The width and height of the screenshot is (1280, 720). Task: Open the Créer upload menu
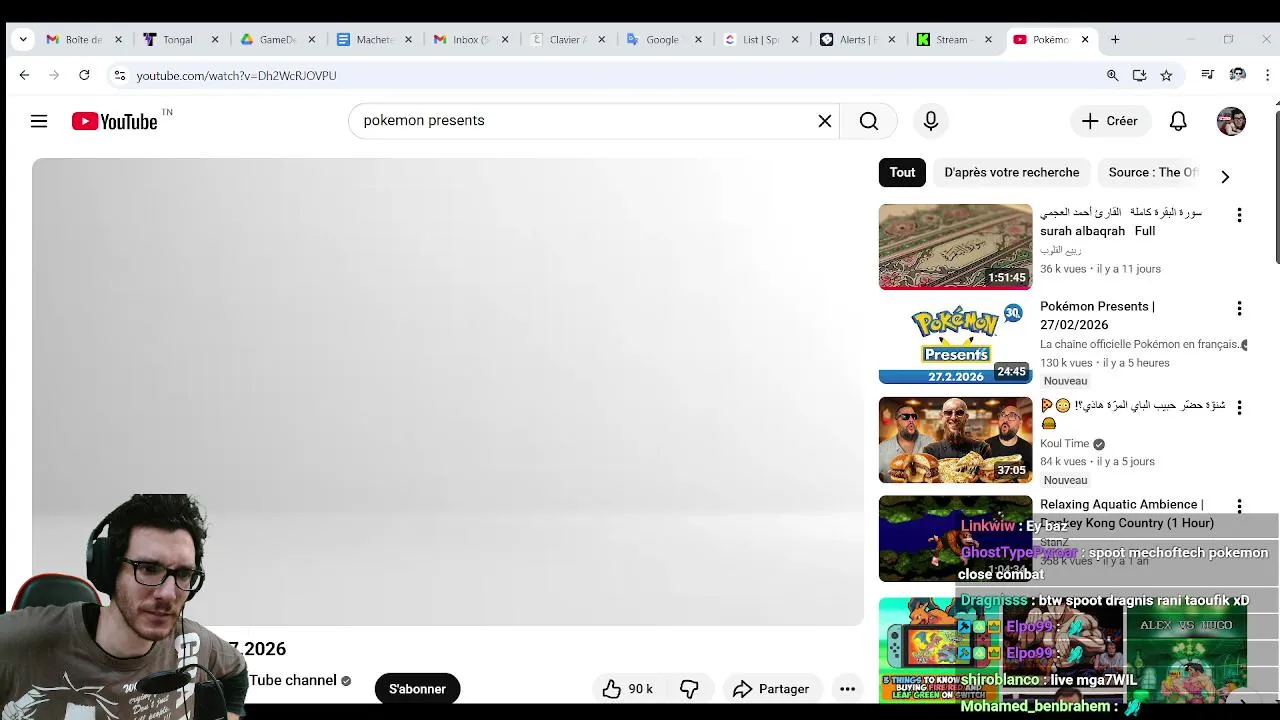pos(1110,121)
